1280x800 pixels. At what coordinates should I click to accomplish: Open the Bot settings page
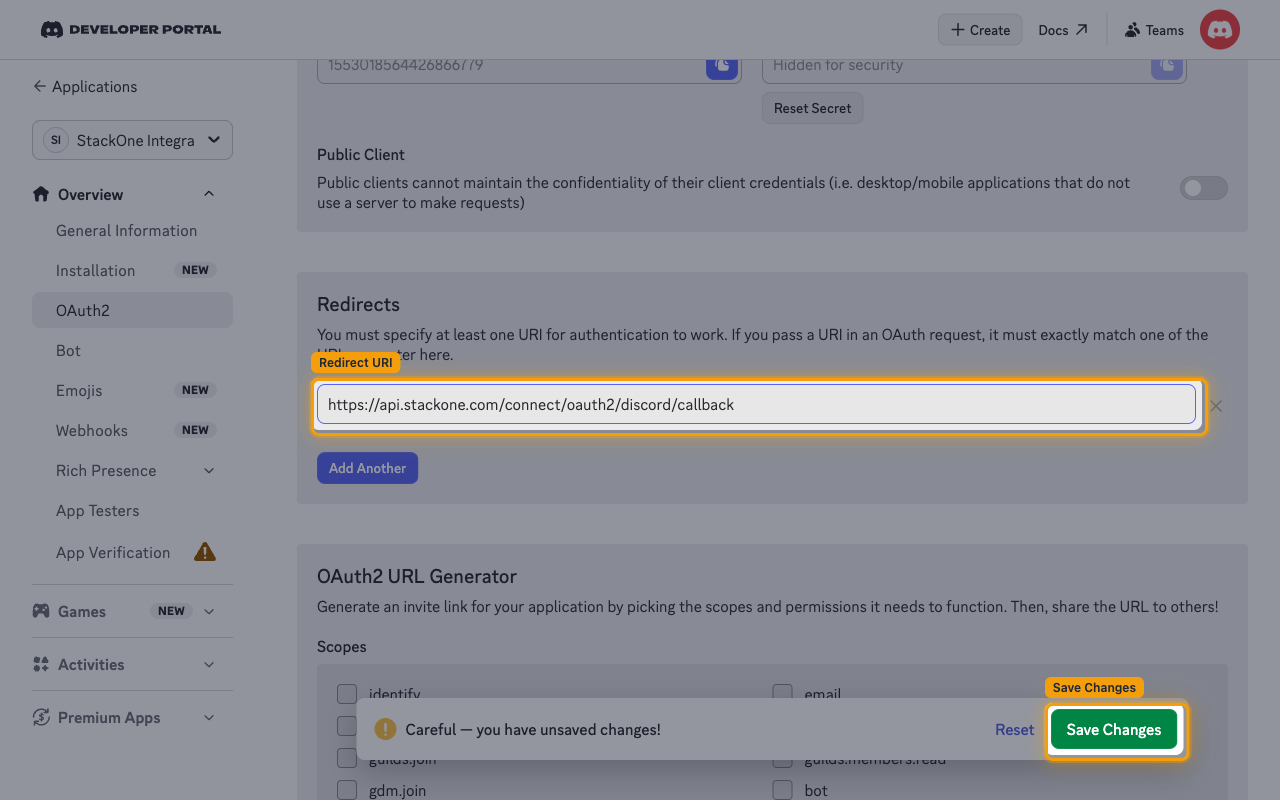coord(68,350)
